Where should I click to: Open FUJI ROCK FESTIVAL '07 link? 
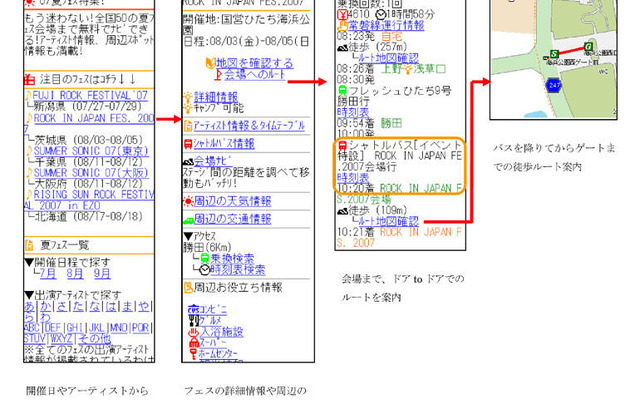[90, 96]
